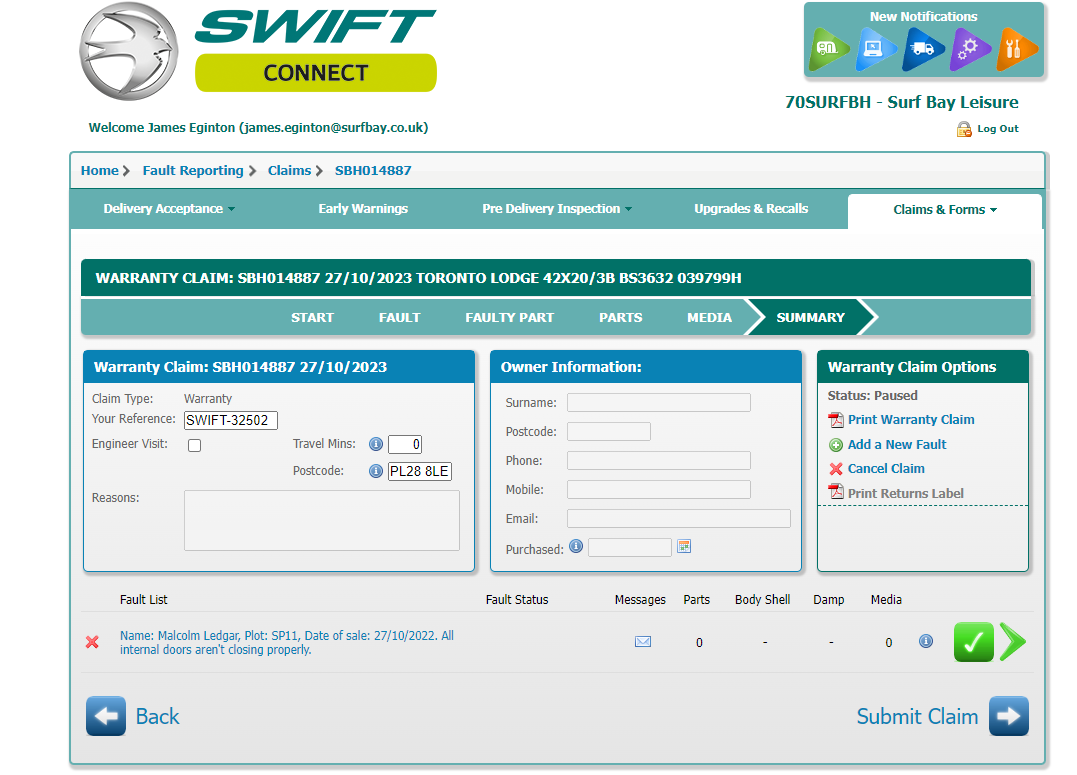Click the Add a New Fault link

pyautogui.click(x=896, y=445)
